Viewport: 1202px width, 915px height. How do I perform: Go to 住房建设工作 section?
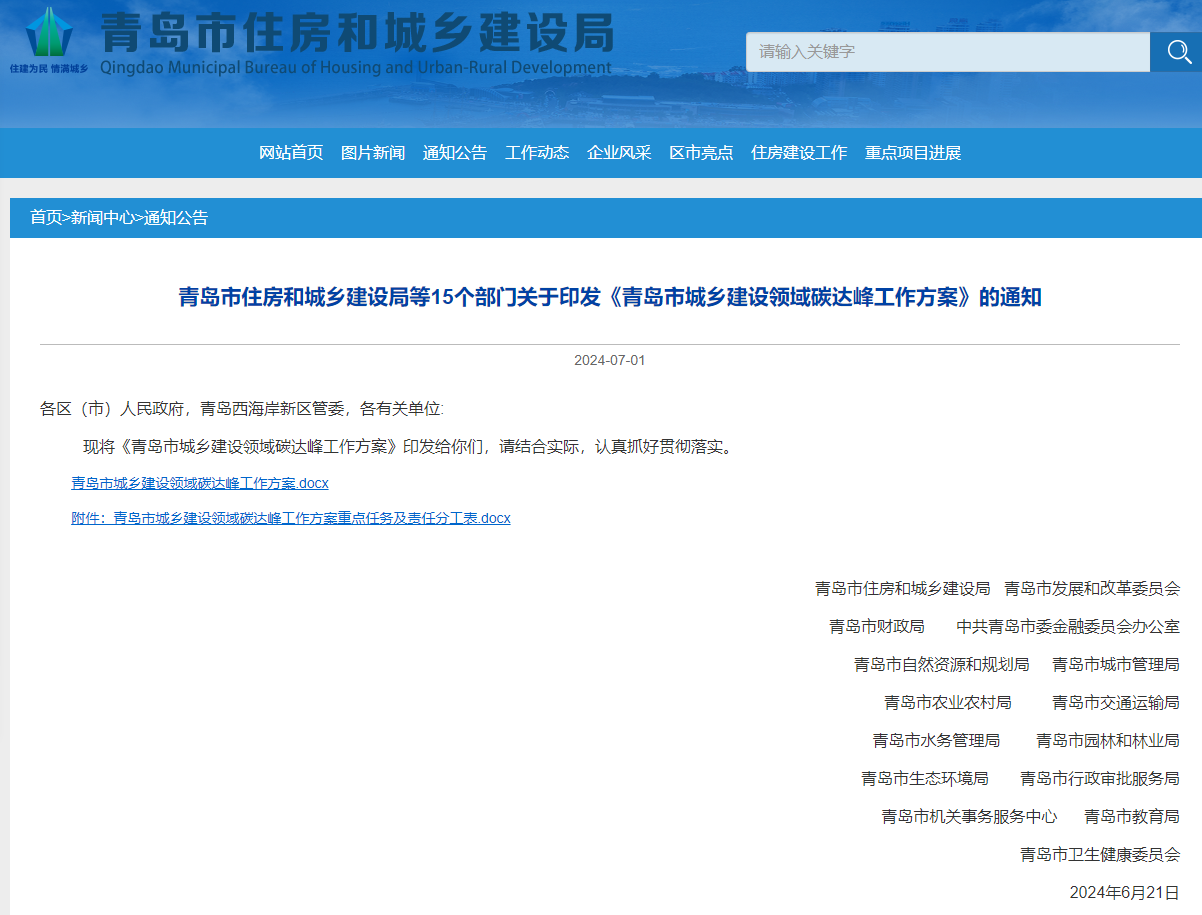click(x=799, y=153)
